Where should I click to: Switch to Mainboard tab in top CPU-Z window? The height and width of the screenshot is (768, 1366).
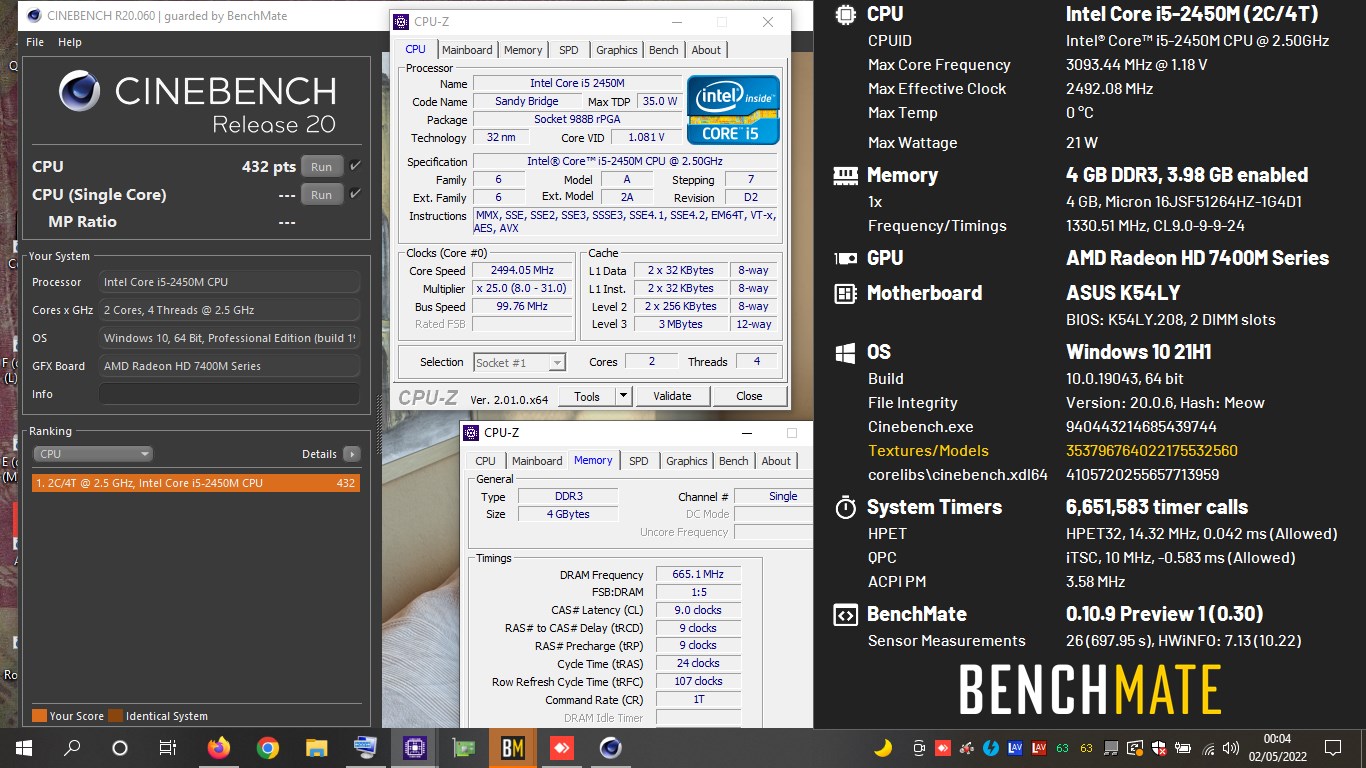pos(467,50)
